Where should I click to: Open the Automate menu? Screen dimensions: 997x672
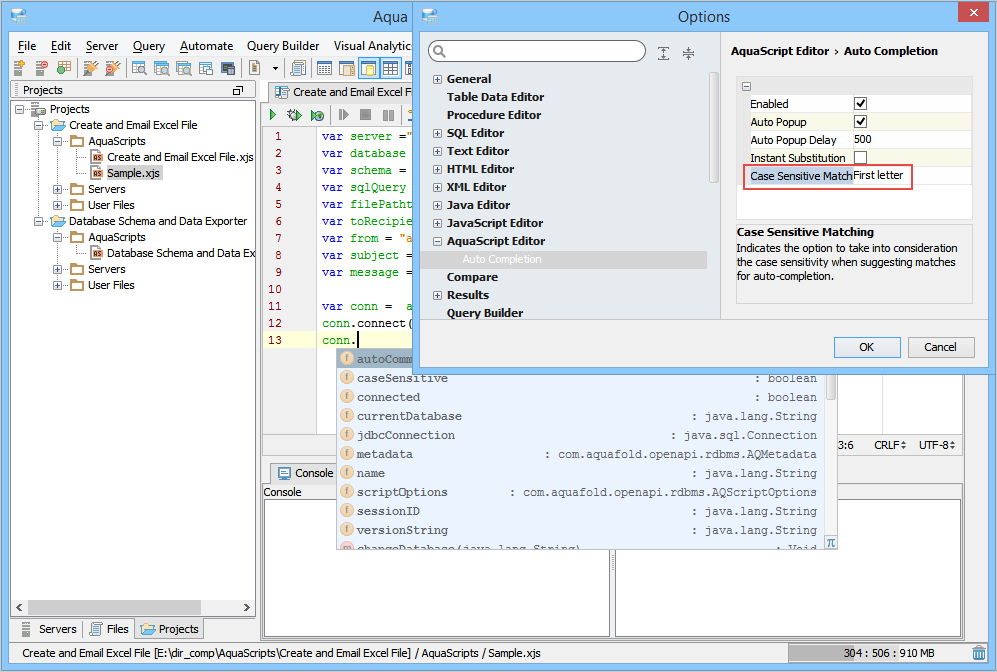[206, 46]
